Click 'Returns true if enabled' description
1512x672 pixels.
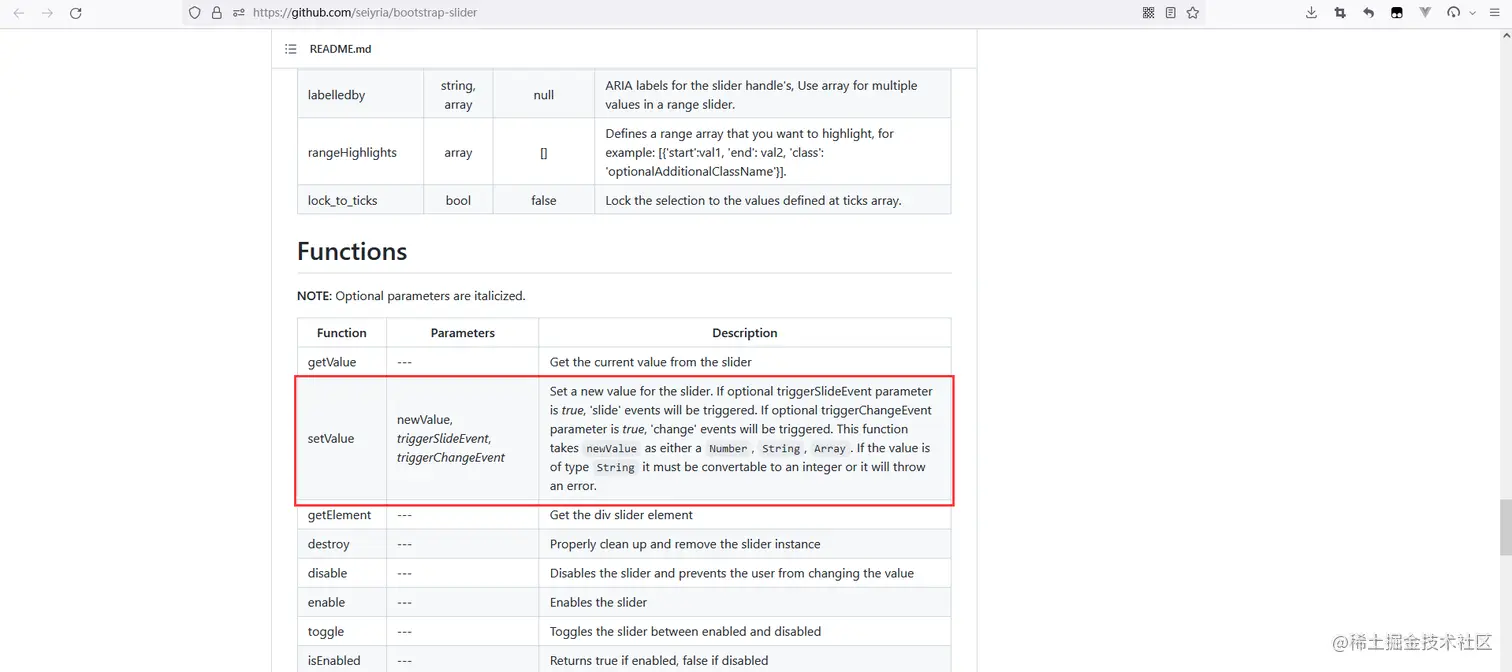click(x=659, y=660)
